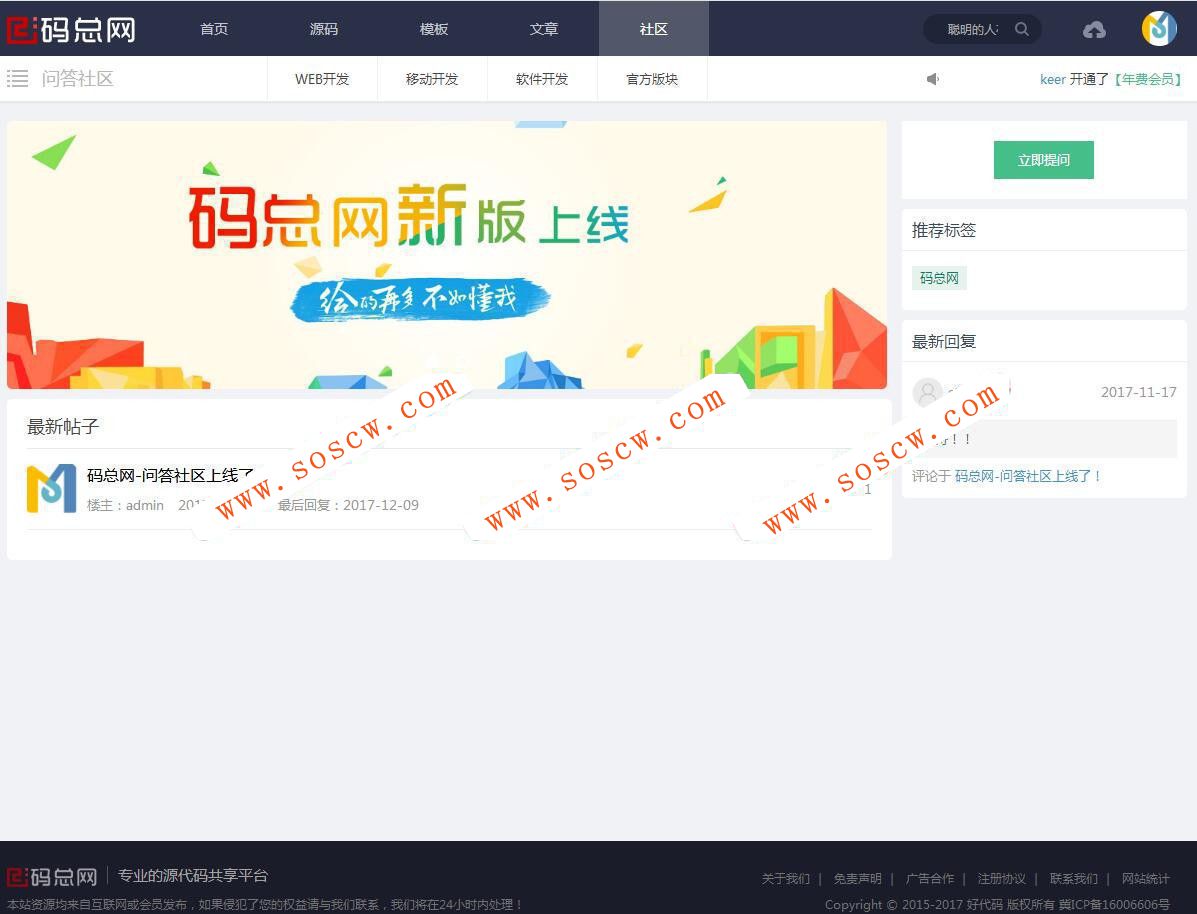Open post 码总网-问答社区上线了 in latest posts
The height and width of the screenshot is (914, 1197).
(170, 475)
